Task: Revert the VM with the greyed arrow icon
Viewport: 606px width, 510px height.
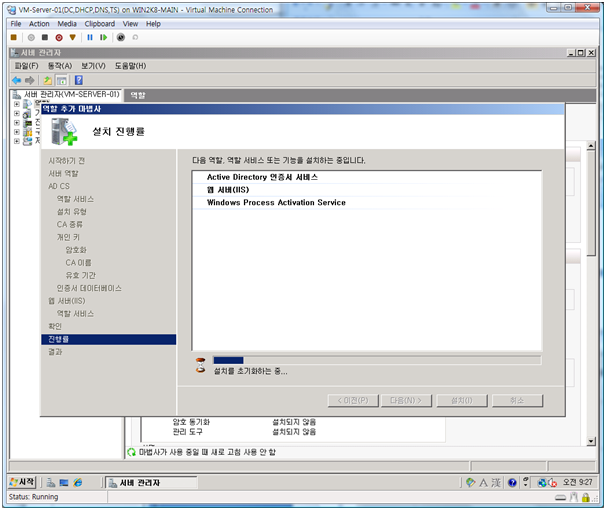Action: coord(135,37)
